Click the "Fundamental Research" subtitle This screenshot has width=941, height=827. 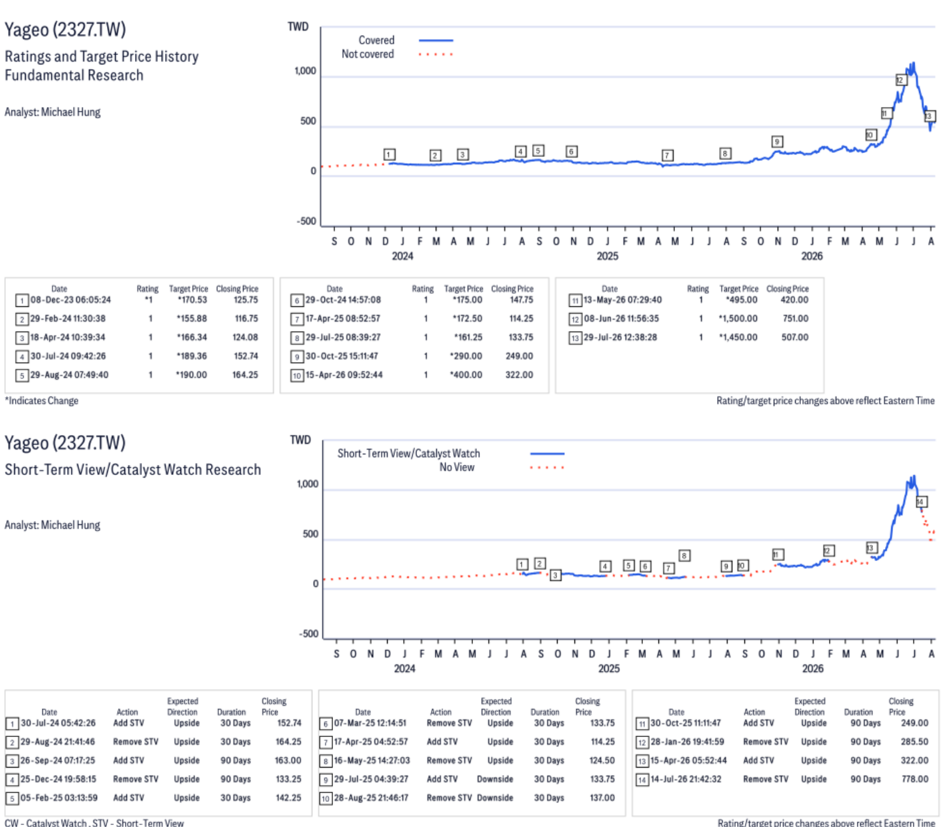[x=74, y=76]
